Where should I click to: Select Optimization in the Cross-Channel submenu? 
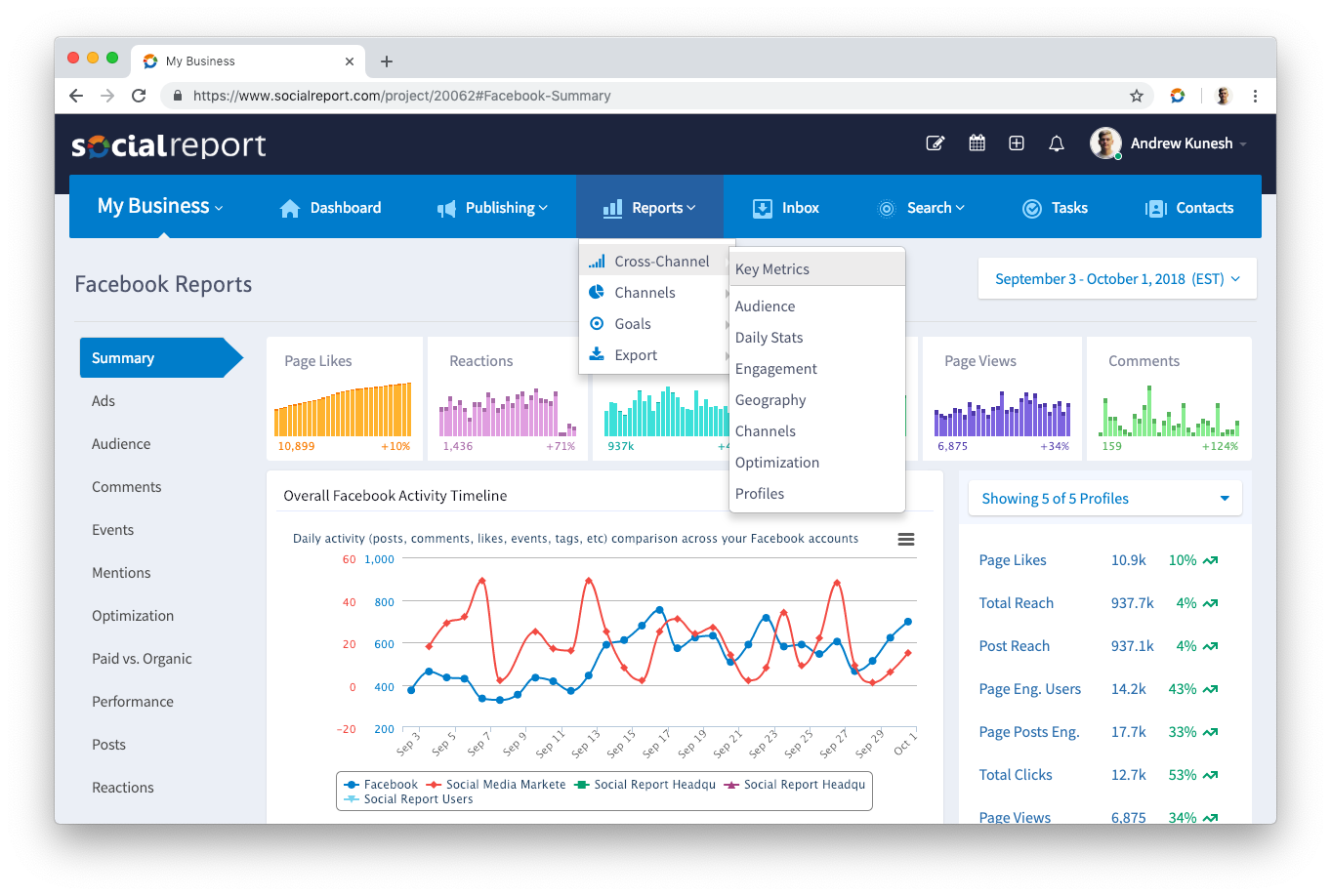point(818,463)
